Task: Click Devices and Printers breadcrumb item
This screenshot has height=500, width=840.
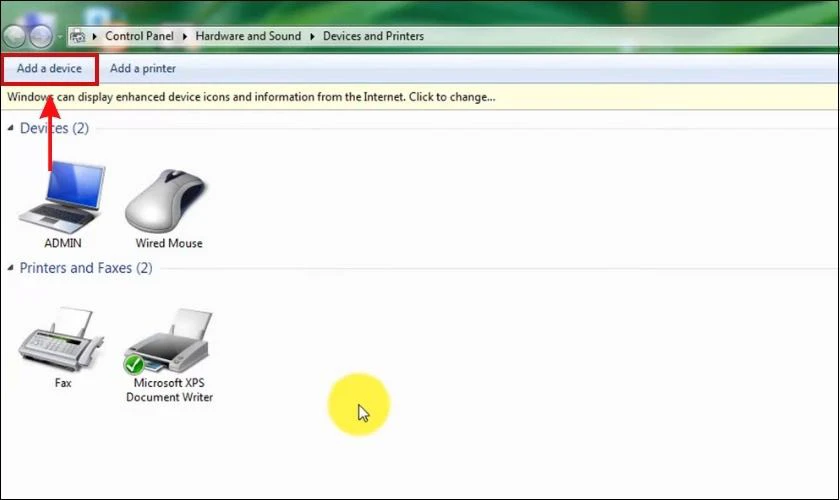Action: tap(373, 36)
